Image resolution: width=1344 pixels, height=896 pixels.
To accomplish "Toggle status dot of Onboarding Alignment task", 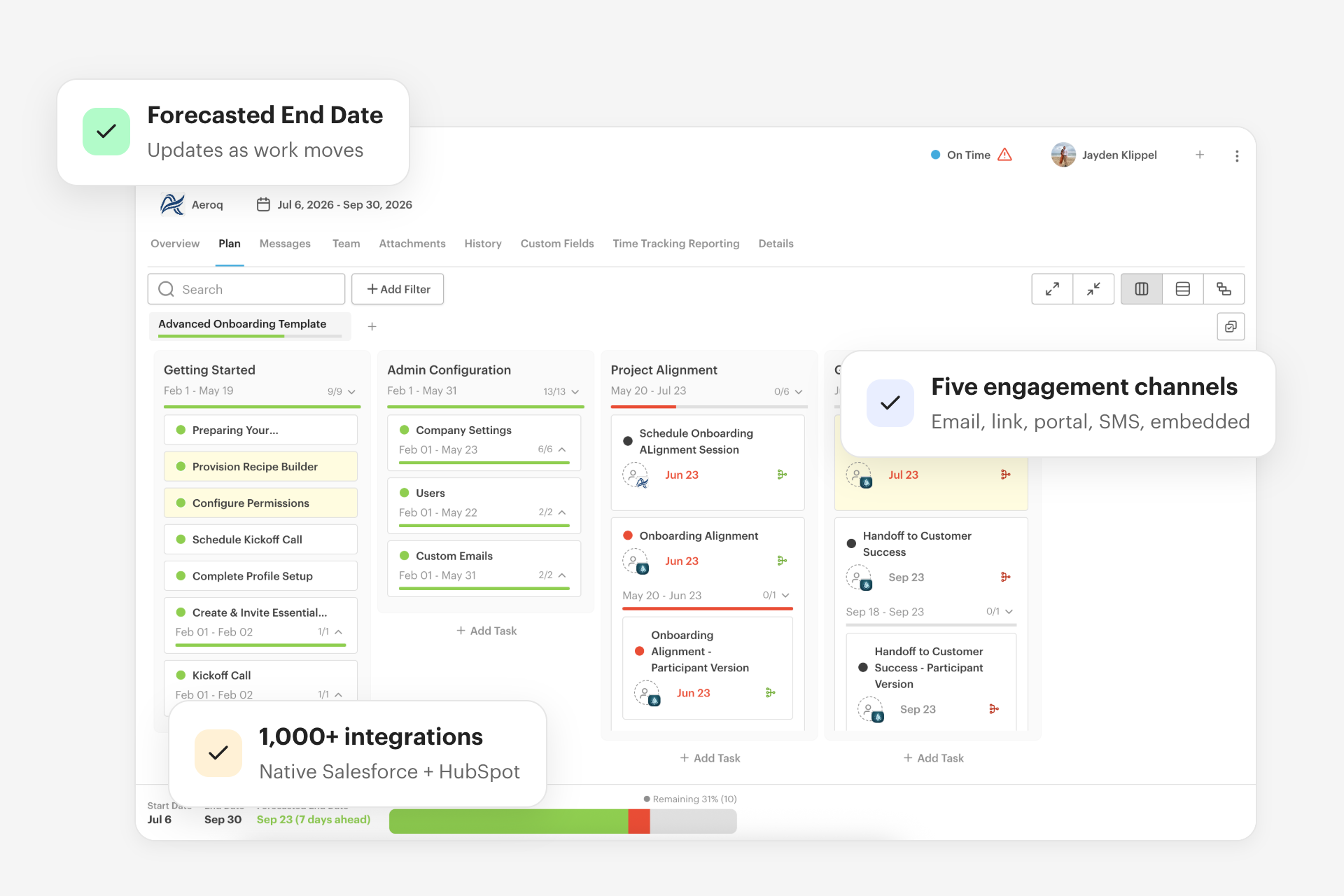I will tap(628, 535).
